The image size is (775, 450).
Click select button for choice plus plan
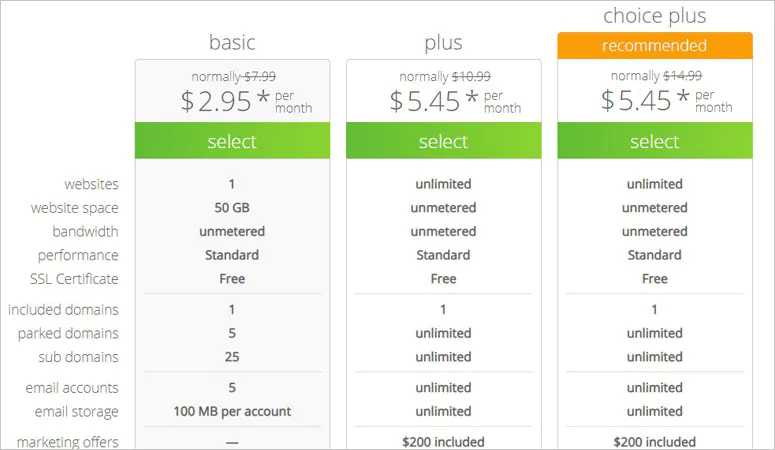[x=655, y=141]
